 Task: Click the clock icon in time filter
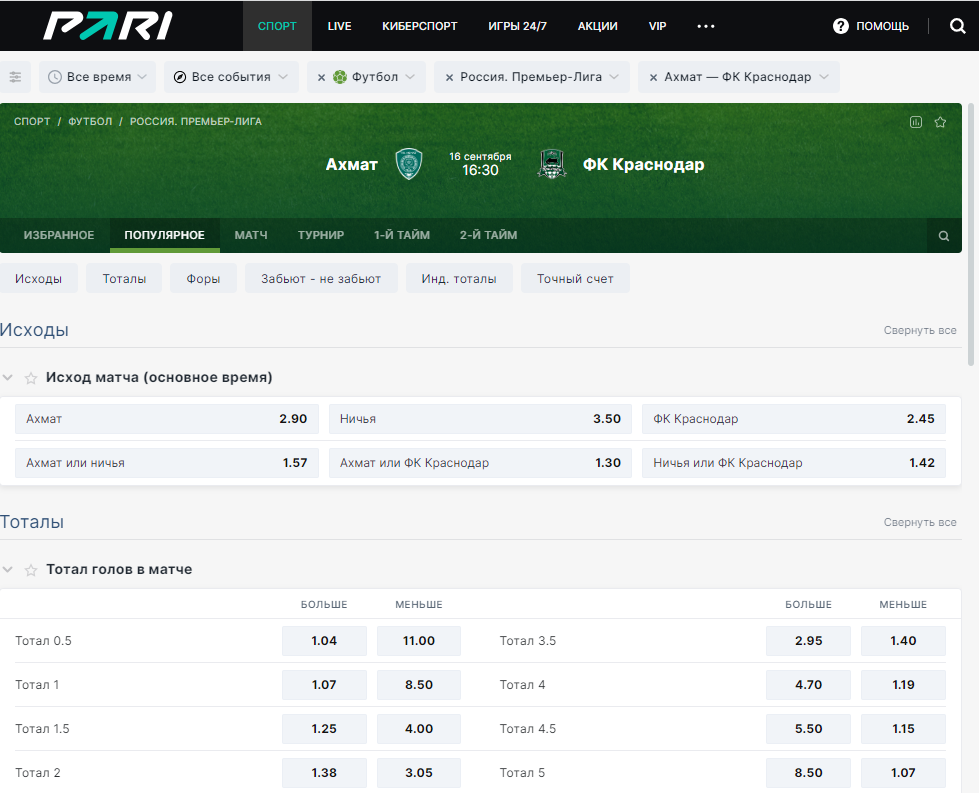pyautogui.click(x=55, y=77)
